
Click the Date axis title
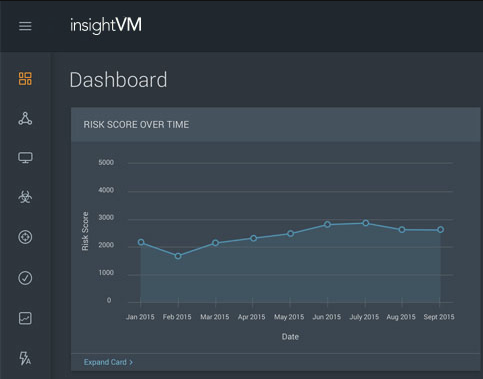click(x=290, y=337)
